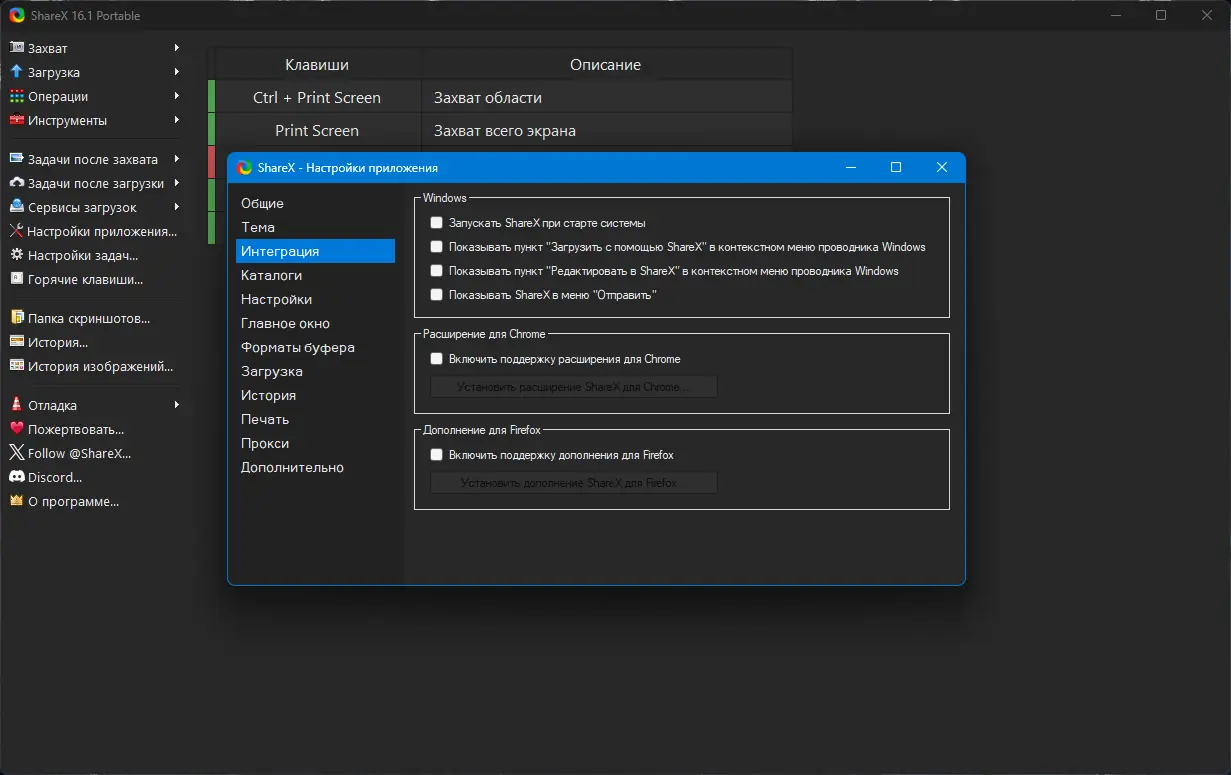Enable Запускать ShareX при старте системы

(x=436, y=223)
